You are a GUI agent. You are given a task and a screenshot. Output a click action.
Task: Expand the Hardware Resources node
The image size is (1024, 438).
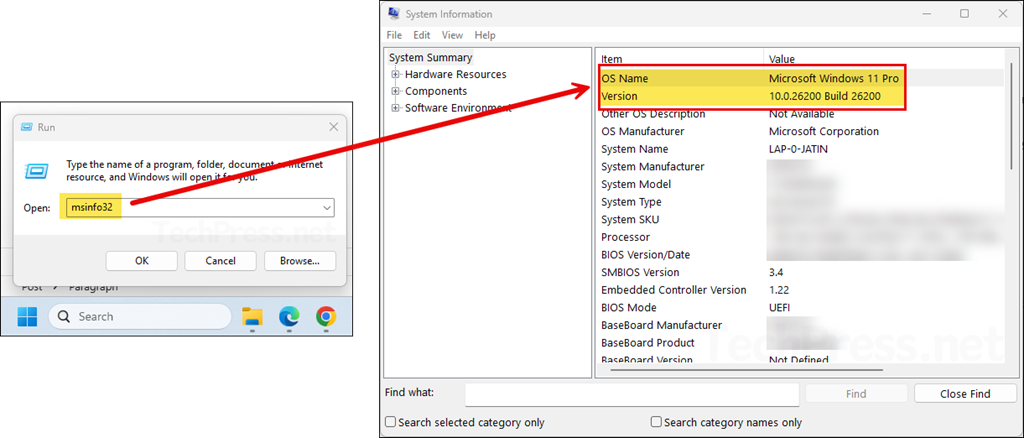pyautogui.click(x=395, y=74)
